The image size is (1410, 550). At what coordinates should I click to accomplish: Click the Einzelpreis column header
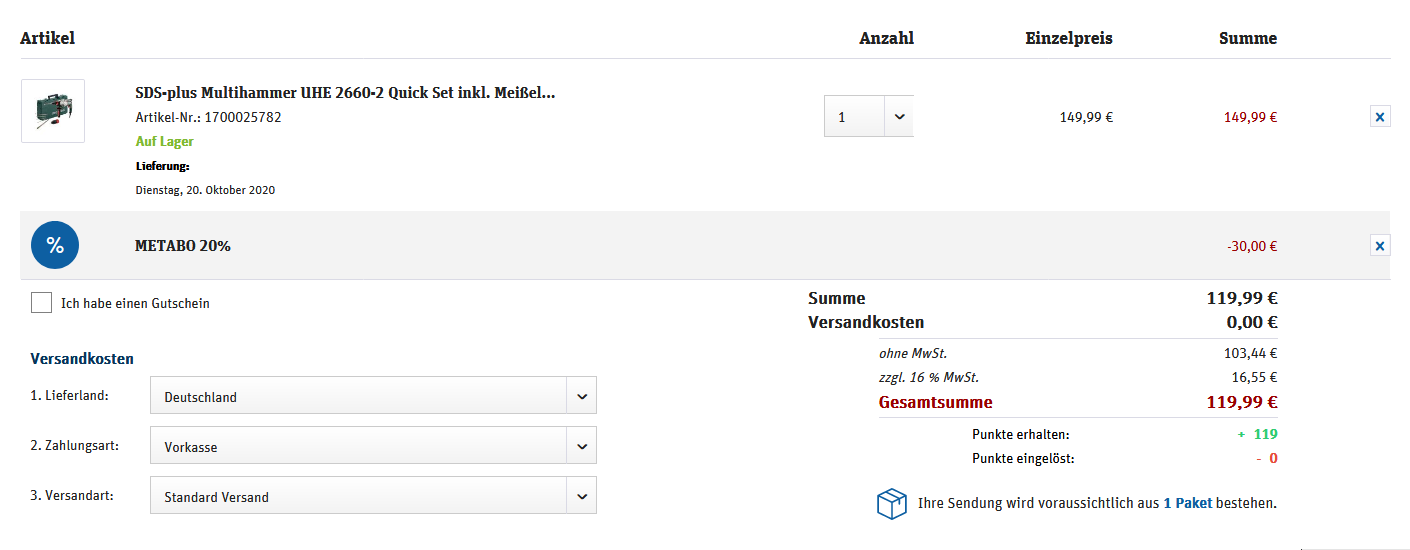tap(1068, 38)
